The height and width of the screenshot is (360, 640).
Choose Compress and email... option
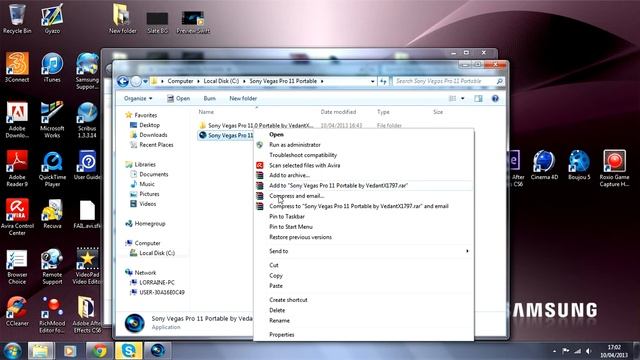click(297, 196)
